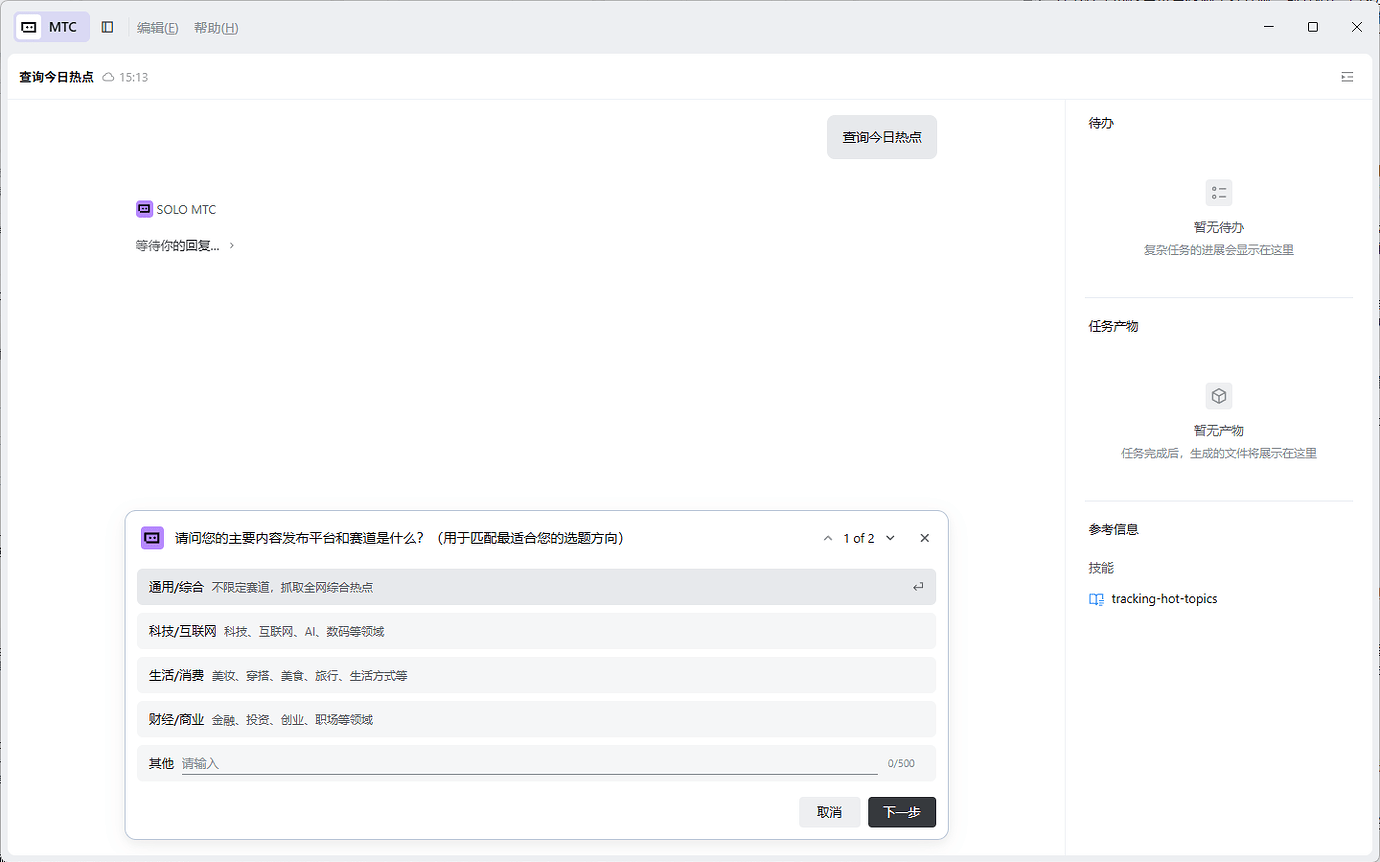Click the MTC logo button
This screenshot has height=862, width=1380.
[52, 27]
